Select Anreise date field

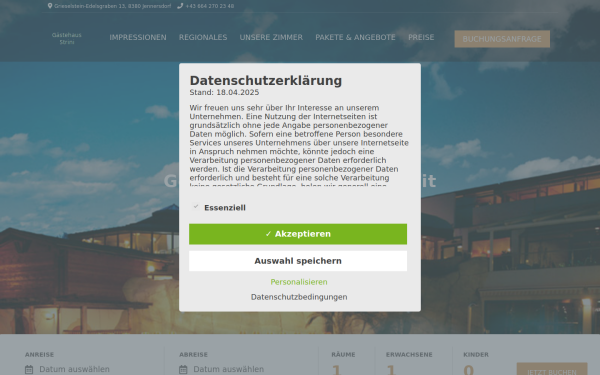click(74, 369)
